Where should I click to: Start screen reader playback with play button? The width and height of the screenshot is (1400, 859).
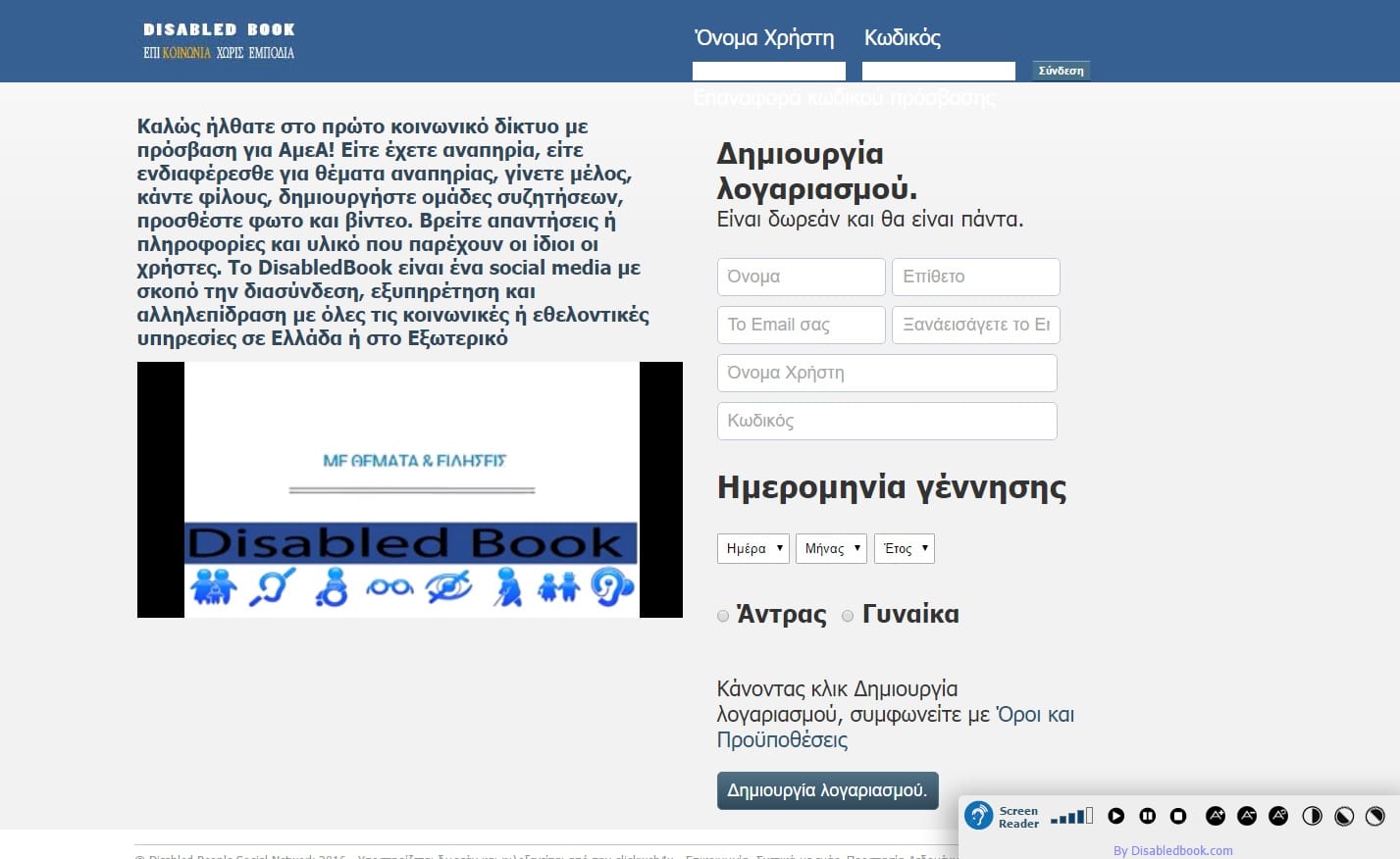pos(1116,816)
